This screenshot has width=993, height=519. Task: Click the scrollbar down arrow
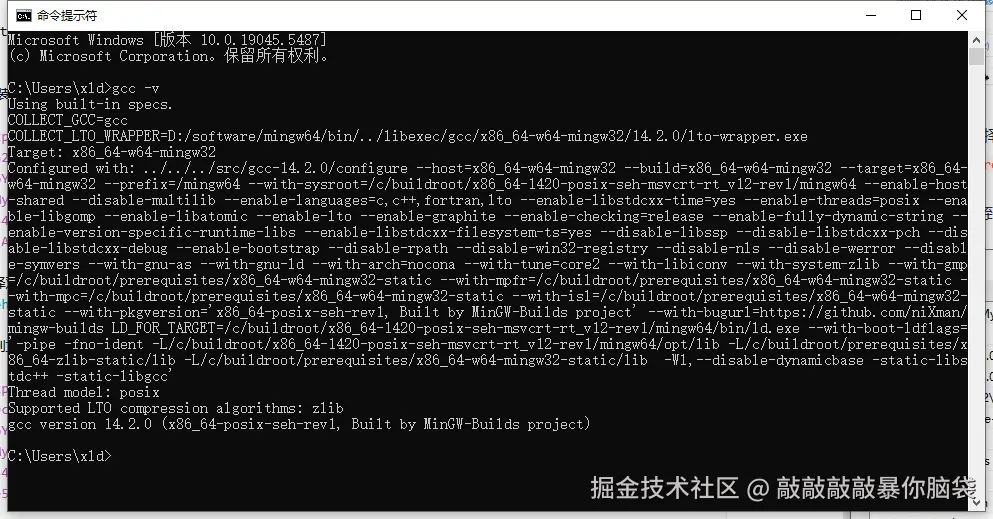(976, 503)
